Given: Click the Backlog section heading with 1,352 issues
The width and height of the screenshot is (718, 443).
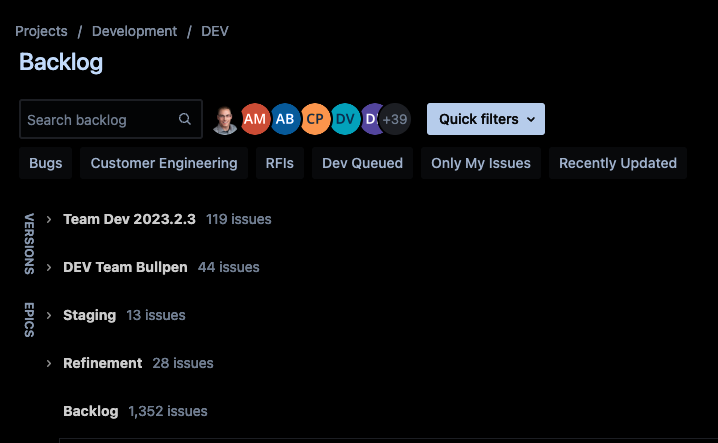Looking at the screenshot, I should click(x=91, y=411).
